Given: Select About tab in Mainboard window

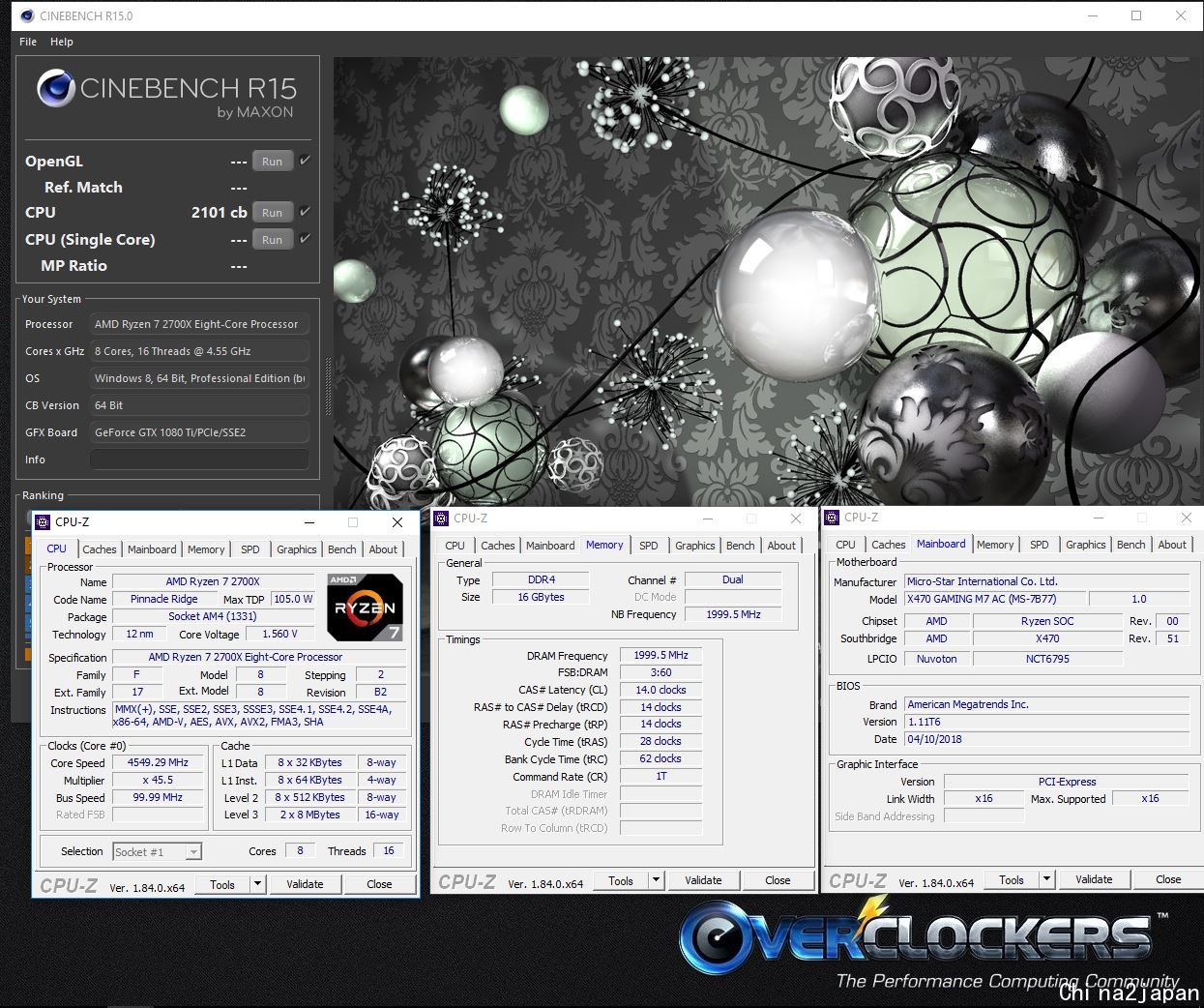Looking at the screenshot, I should [1173, 544].
